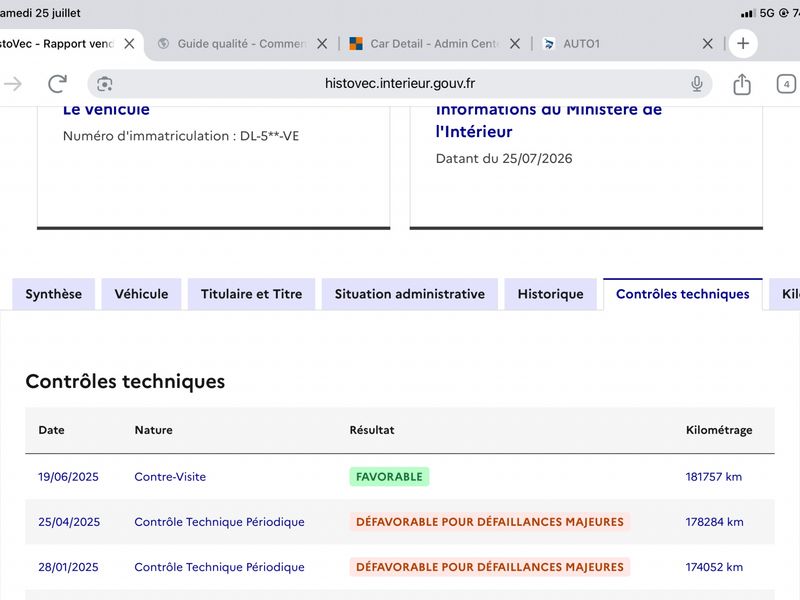This screenshot has height=600, width=800.
Task: Close the AUTO1 tab
Action: point(708,44)
